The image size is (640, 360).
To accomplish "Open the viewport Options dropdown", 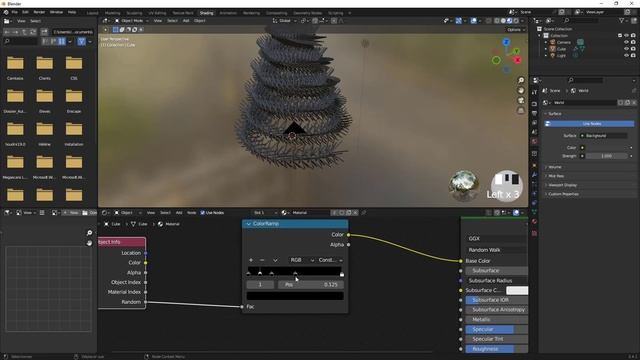I will click(x=516, y=30).
